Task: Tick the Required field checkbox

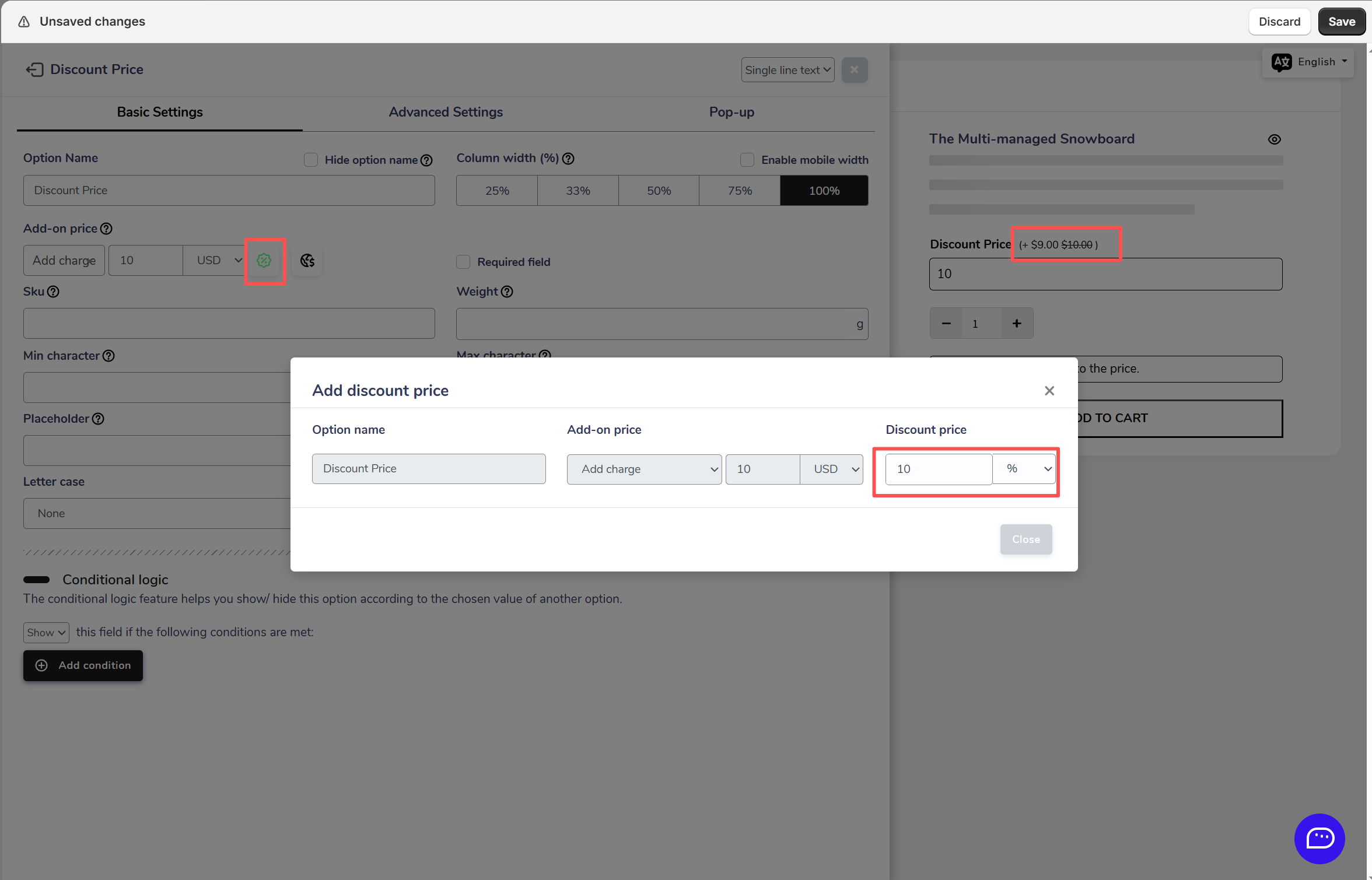Action: pos(463,262)
